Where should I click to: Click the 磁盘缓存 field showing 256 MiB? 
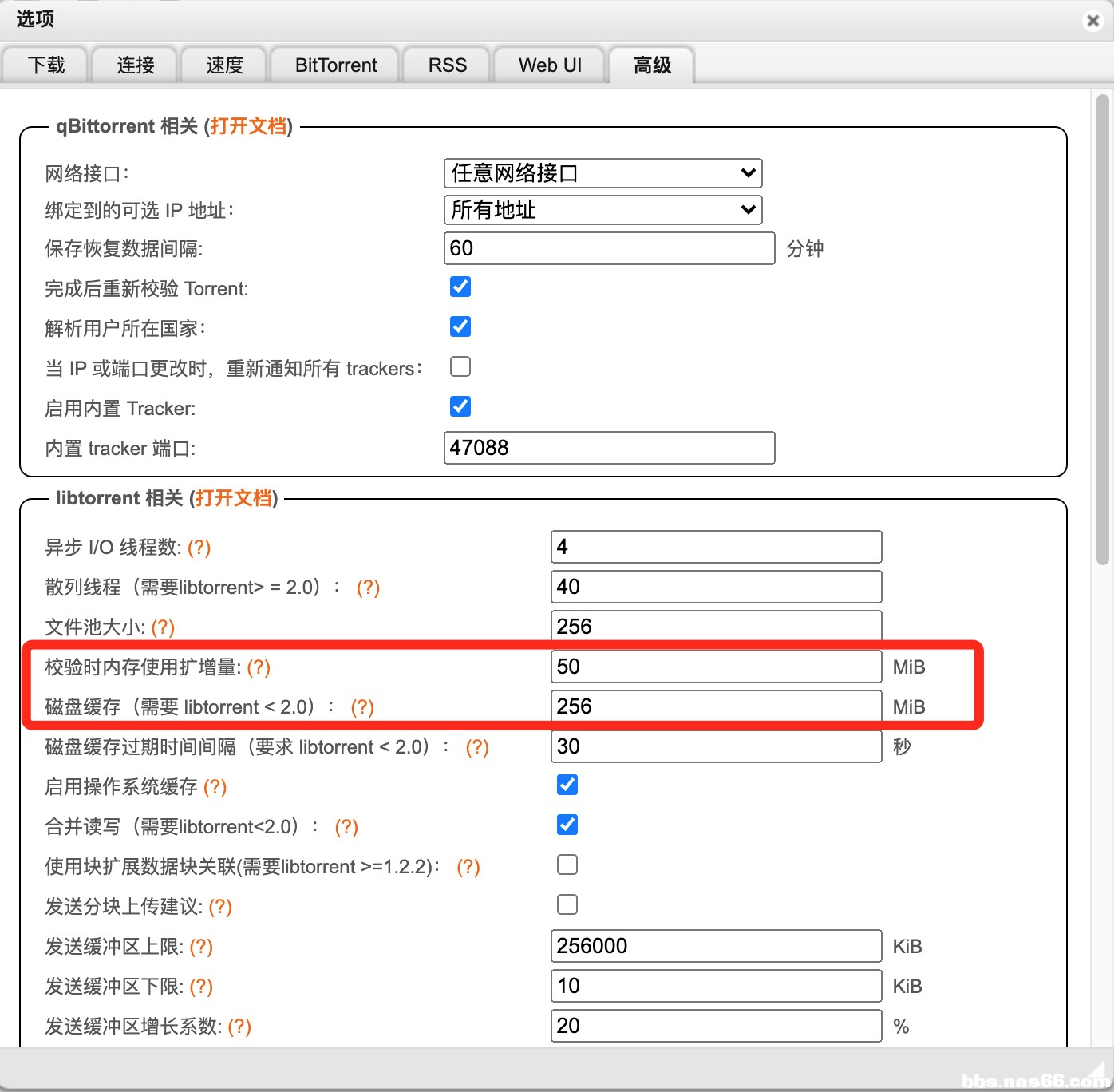click(717, 706)
